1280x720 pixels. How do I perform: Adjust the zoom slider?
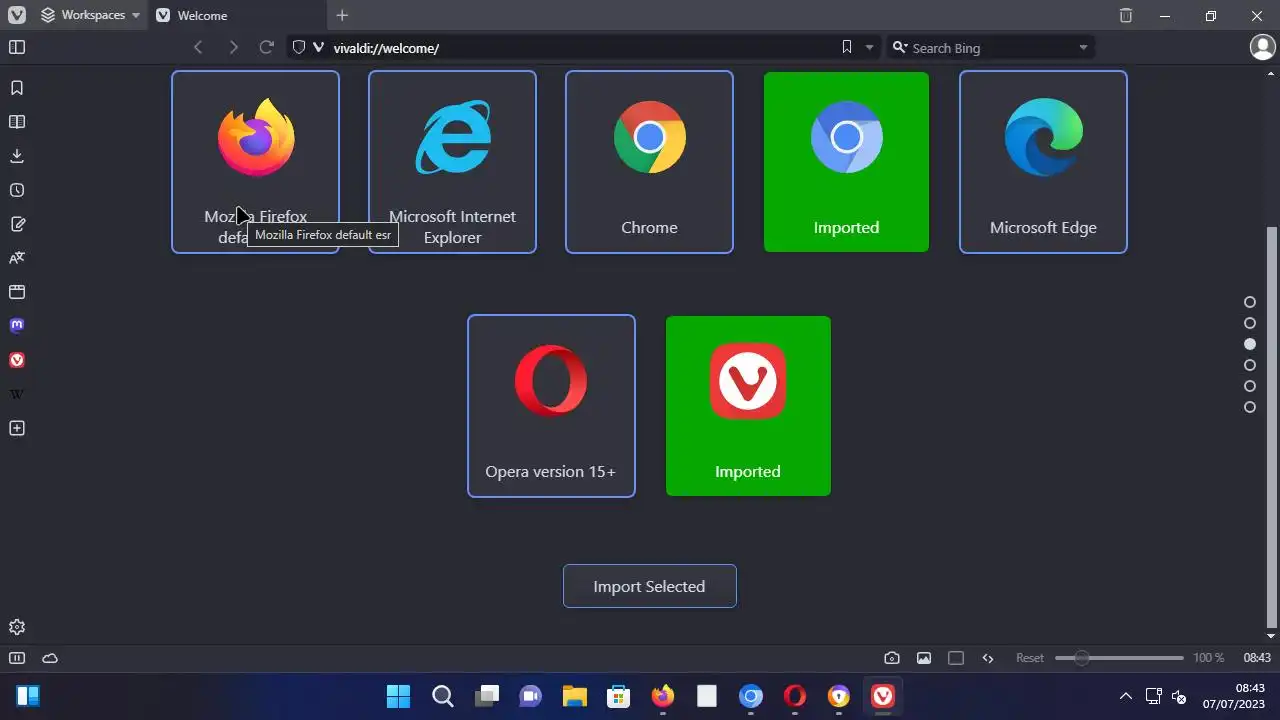tap(1119, 658)
